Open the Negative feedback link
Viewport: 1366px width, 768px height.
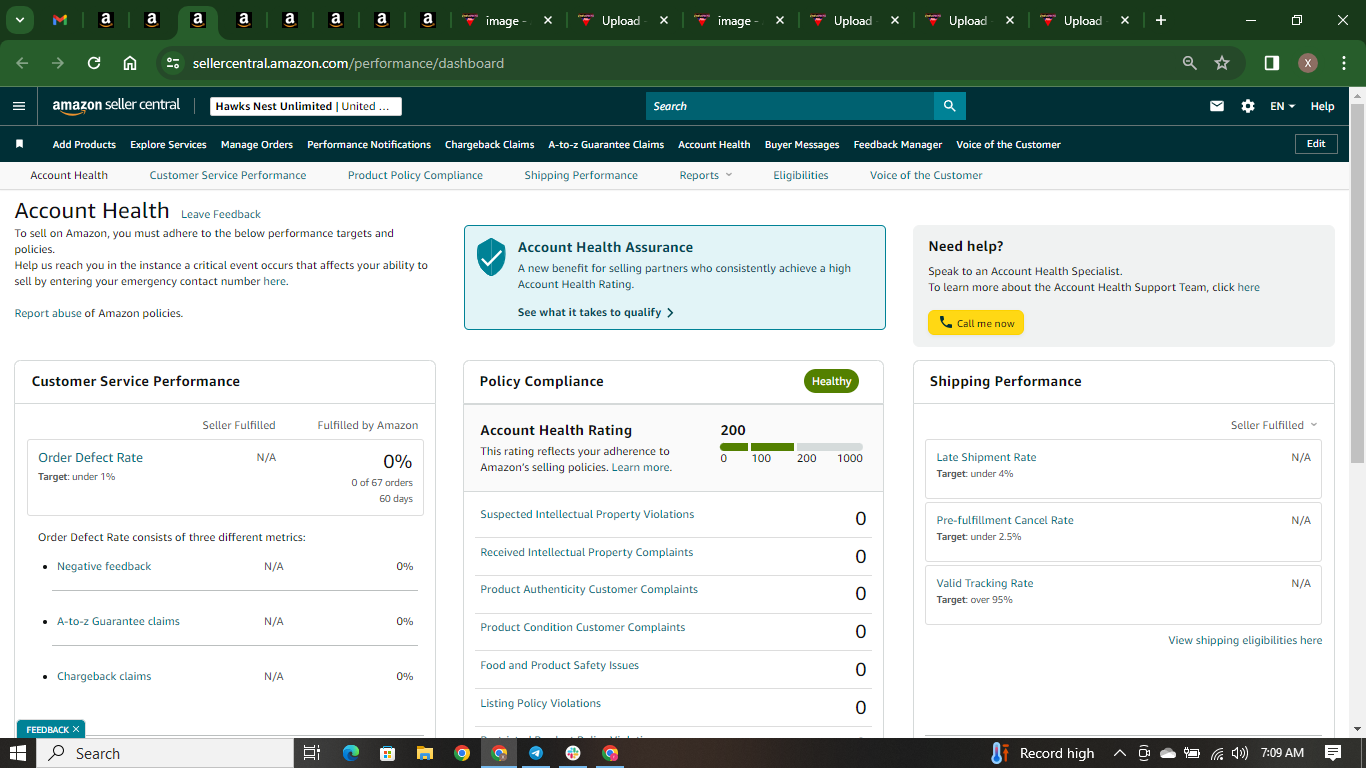pos(104,566)
